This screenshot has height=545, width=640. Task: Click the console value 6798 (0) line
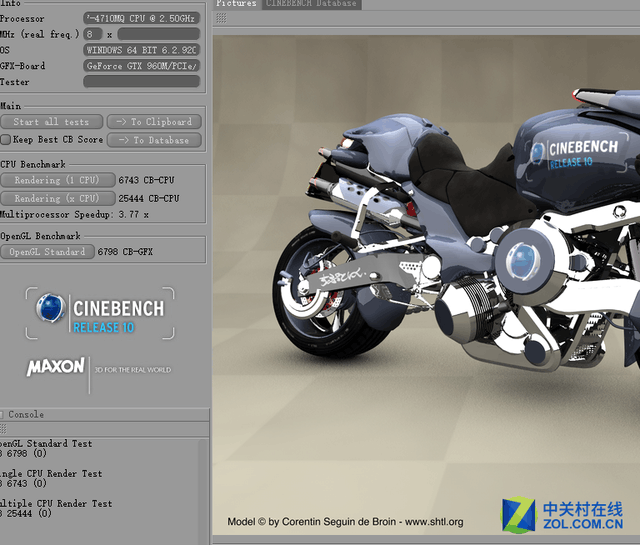[23, 453]
